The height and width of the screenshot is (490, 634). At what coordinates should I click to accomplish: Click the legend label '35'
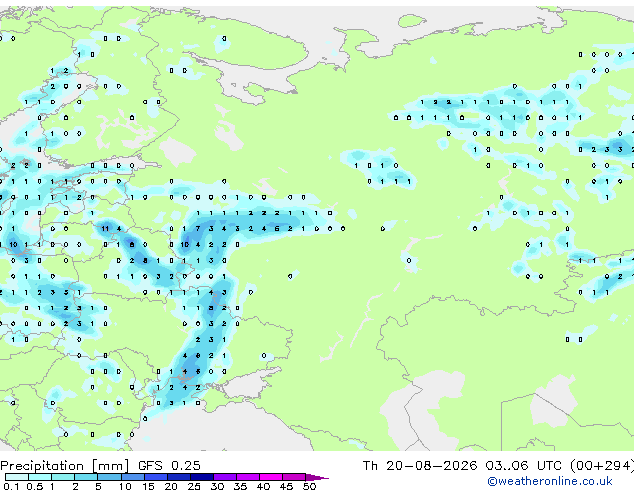240,486
